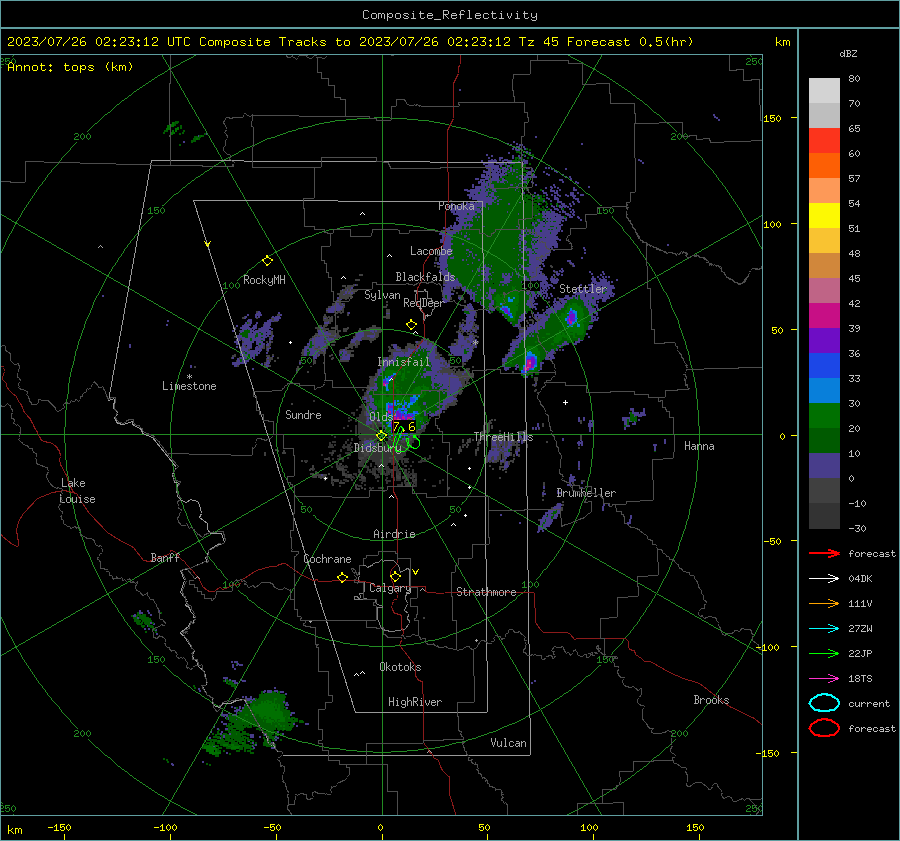Click the Strathmore city label
Image resolution: width=900 pixels, height=841 pixels.
pos(486,592)
